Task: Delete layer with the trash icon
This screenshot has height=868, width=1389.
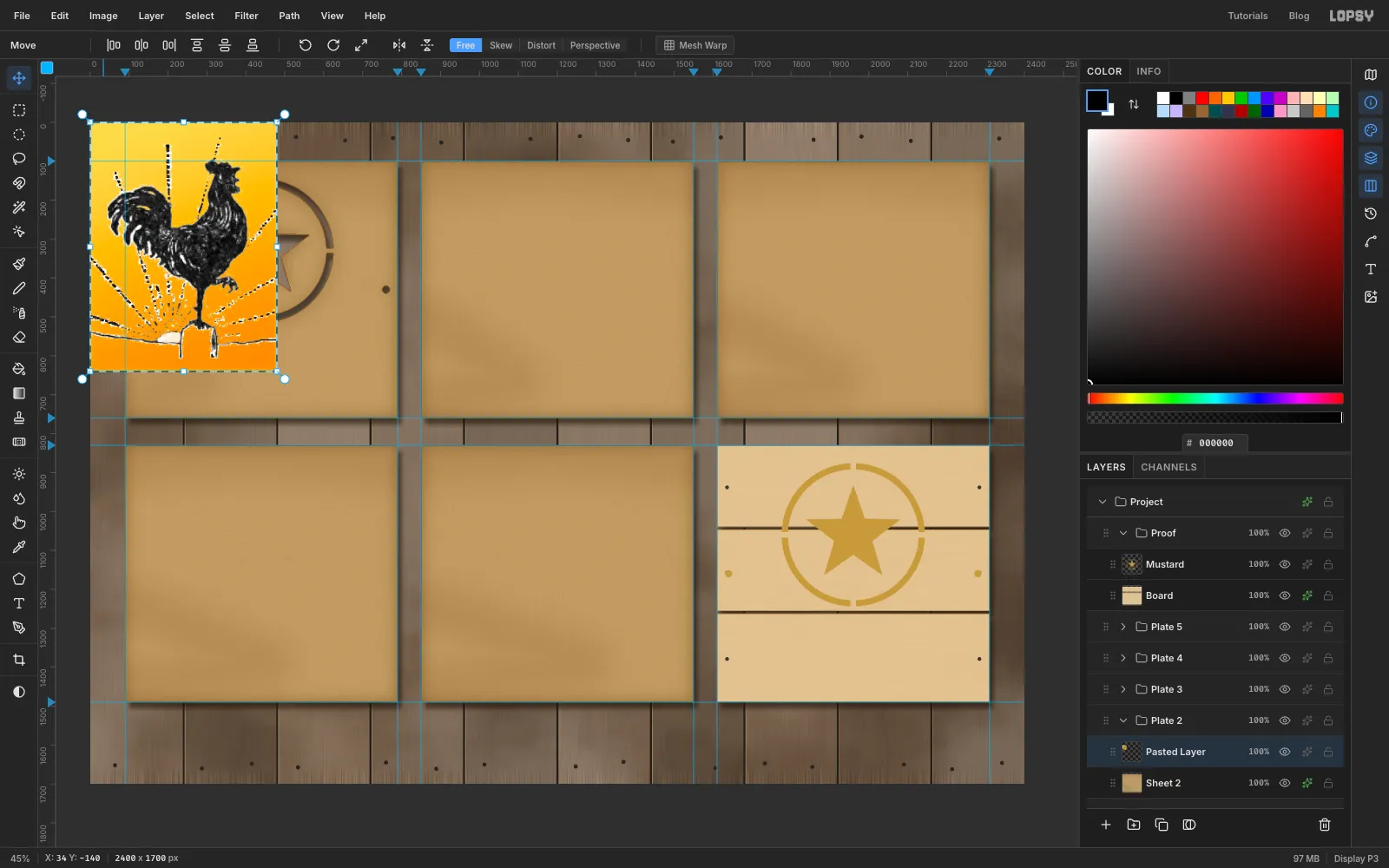Action: 1325,825
